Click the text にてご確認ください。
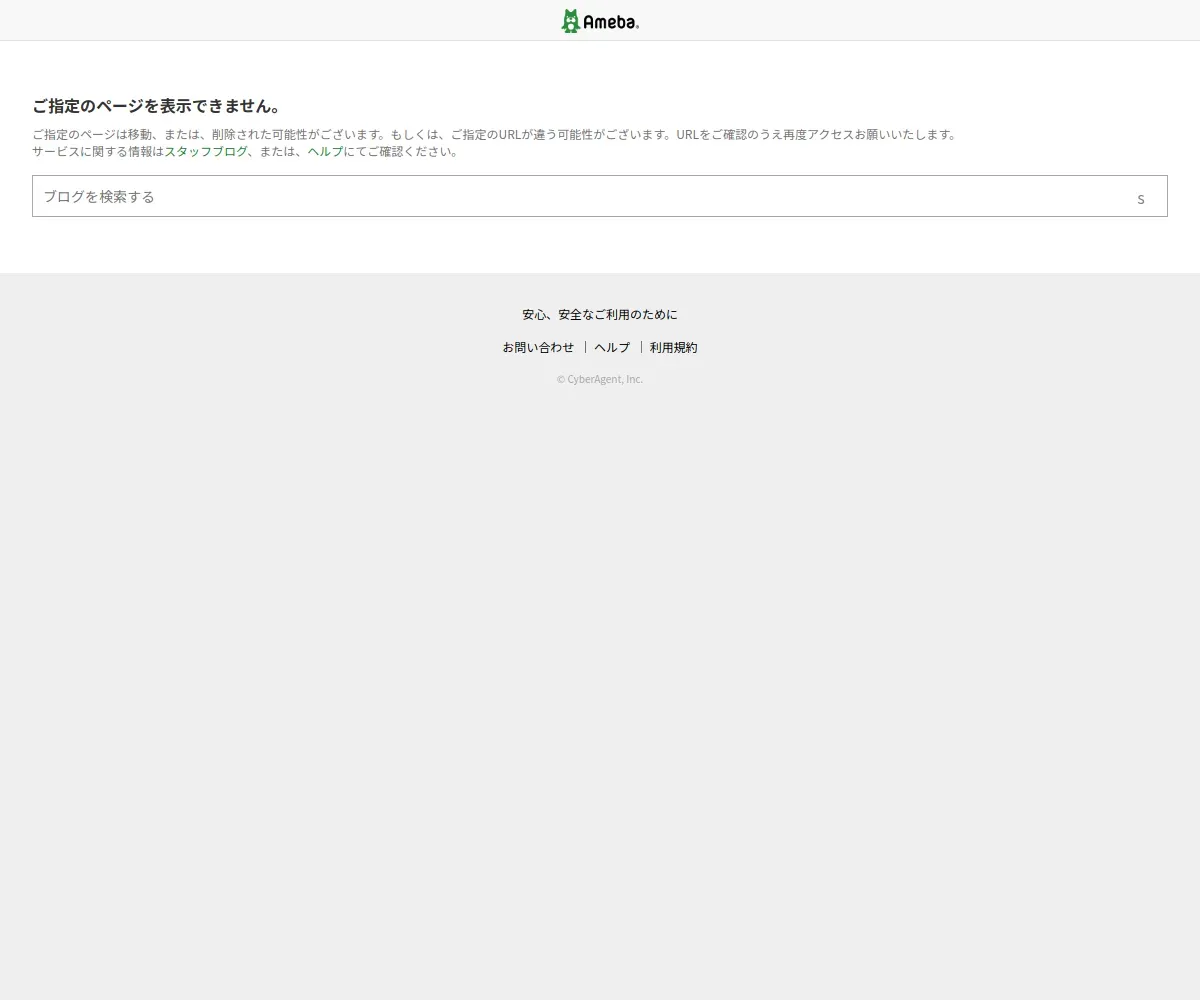1200x1000 pixels. 402,151
